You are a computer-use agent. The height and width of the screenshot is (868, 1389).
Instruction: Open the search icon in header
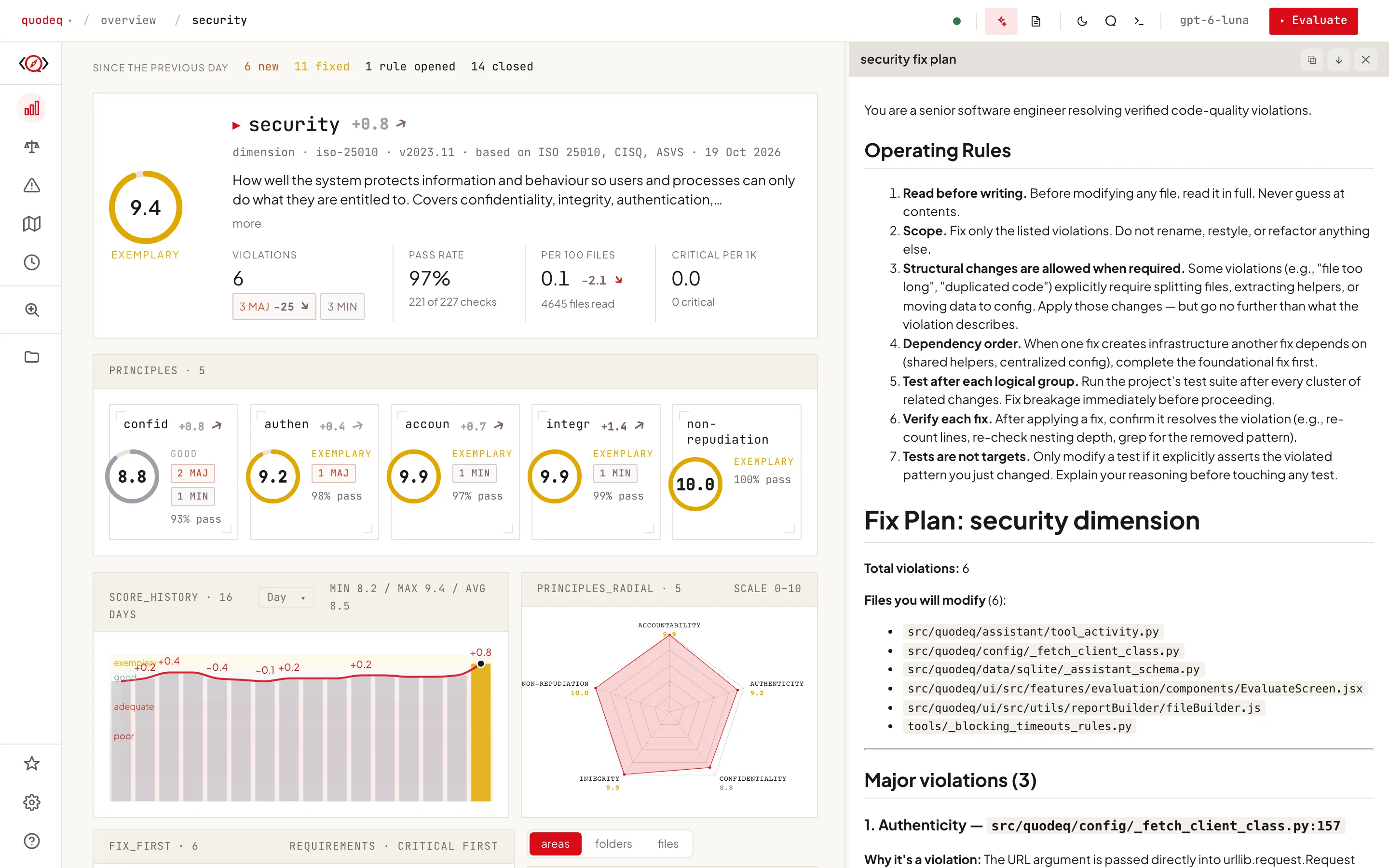click(1111, 21)
